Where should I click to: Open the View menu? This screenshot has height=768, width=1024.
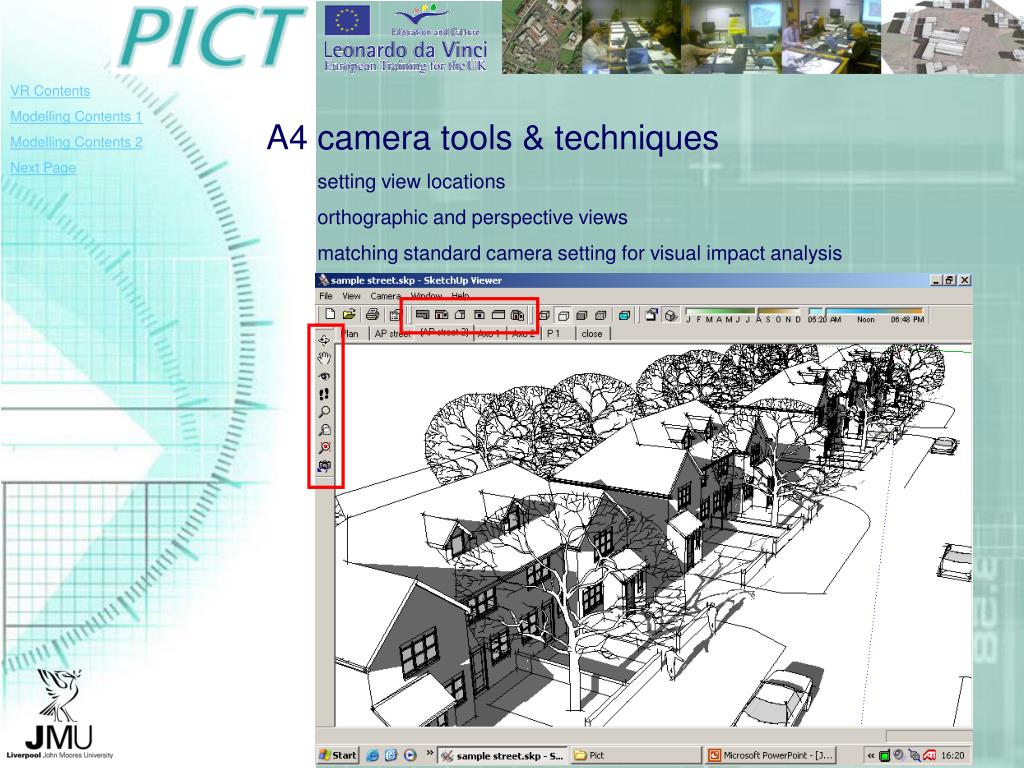(x=351, y=296)
